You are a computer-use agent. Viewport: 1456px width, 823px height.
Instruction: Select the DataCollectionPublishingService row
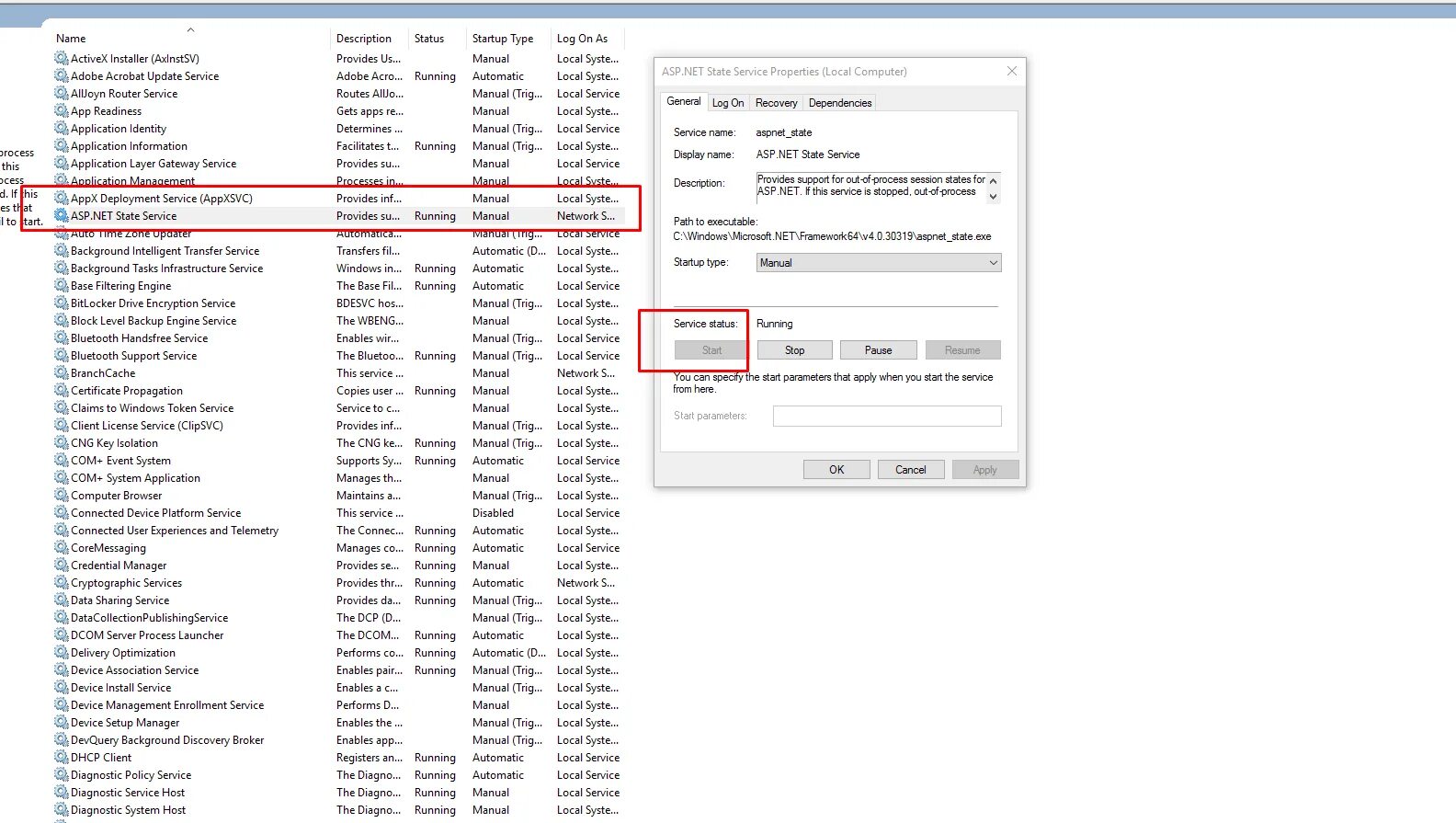tap(338, 617)
